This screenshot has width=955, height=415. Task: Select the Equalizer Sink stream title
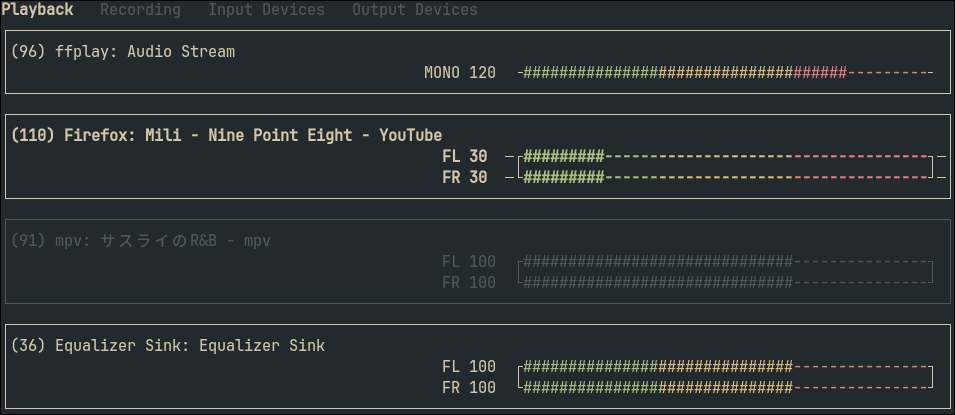tap(167, 346)
